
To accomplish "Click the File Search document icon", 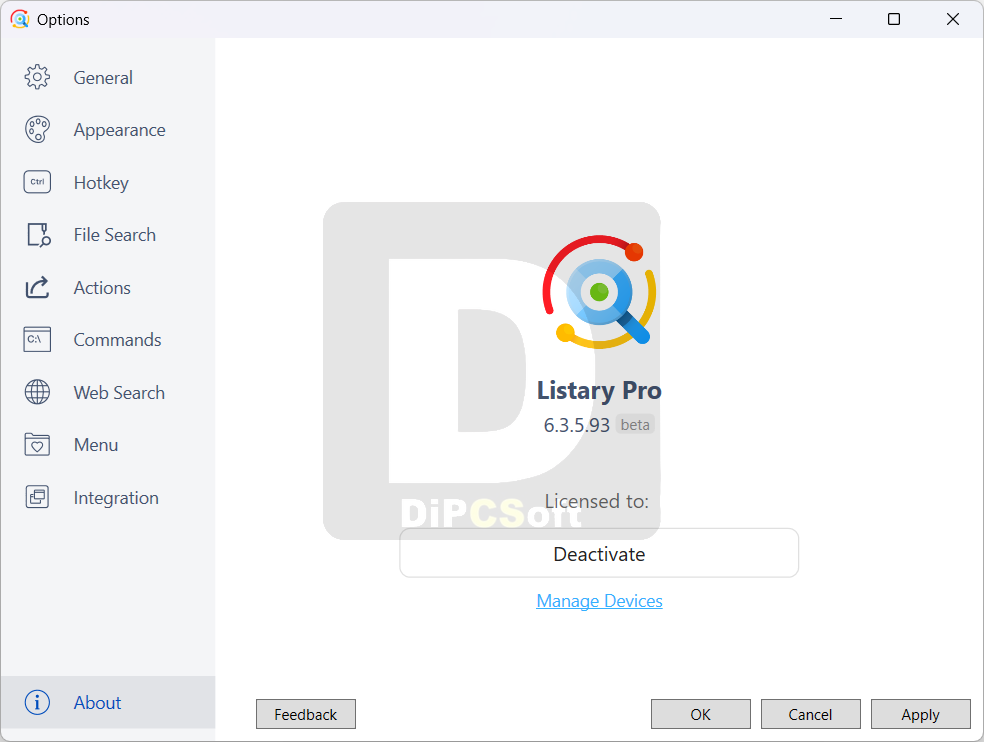I will tap(38, 235).
